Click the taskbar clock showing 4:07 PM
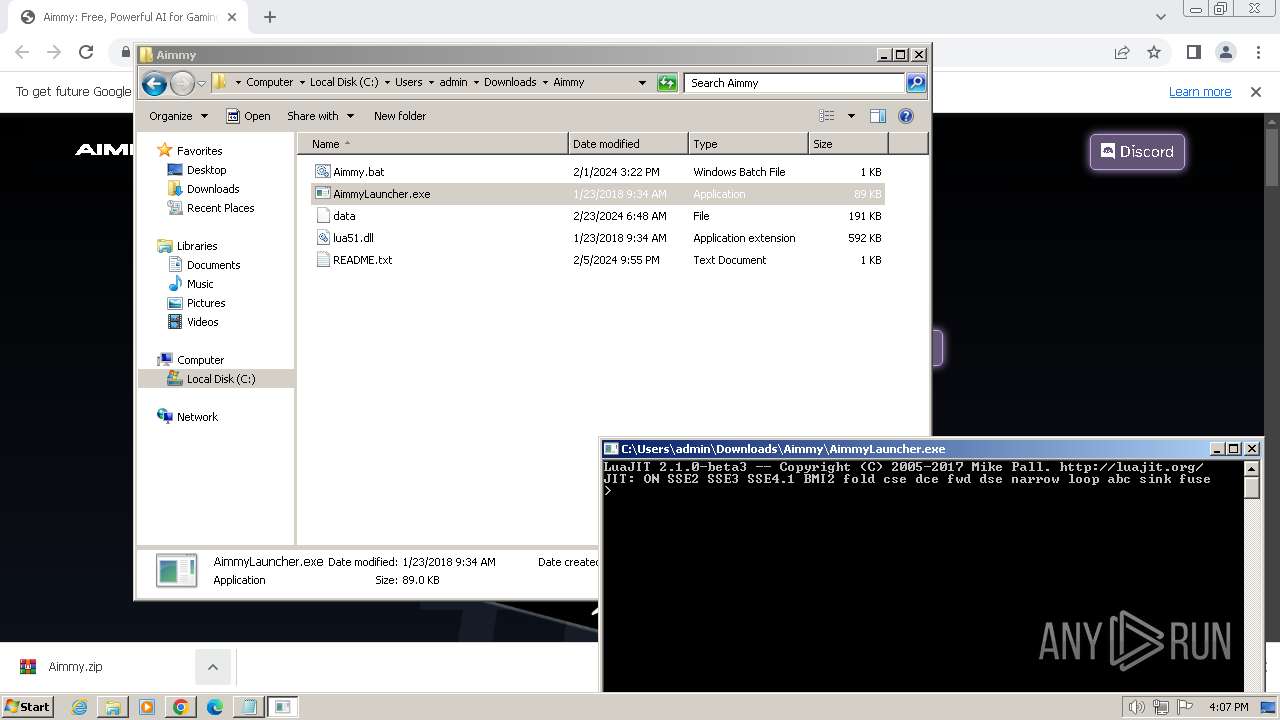 [x=1228, y=707]
